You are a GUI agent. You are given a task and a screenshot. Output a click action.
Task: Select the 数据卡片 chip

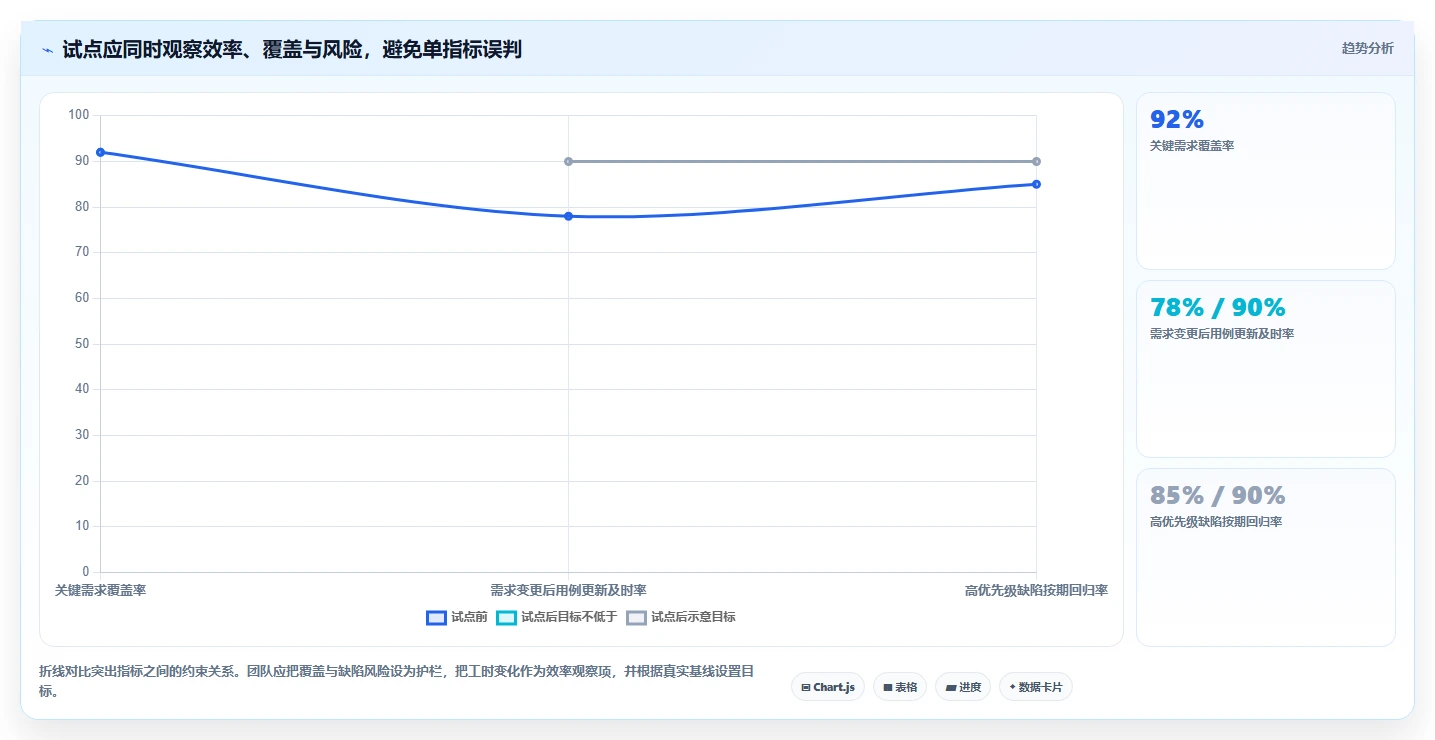pos(1036,687)
